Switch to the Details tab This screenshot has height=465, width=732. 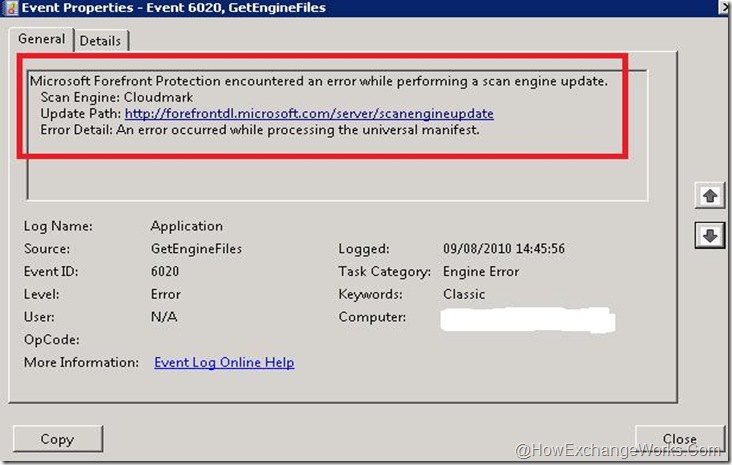click(x=101, y=41)
